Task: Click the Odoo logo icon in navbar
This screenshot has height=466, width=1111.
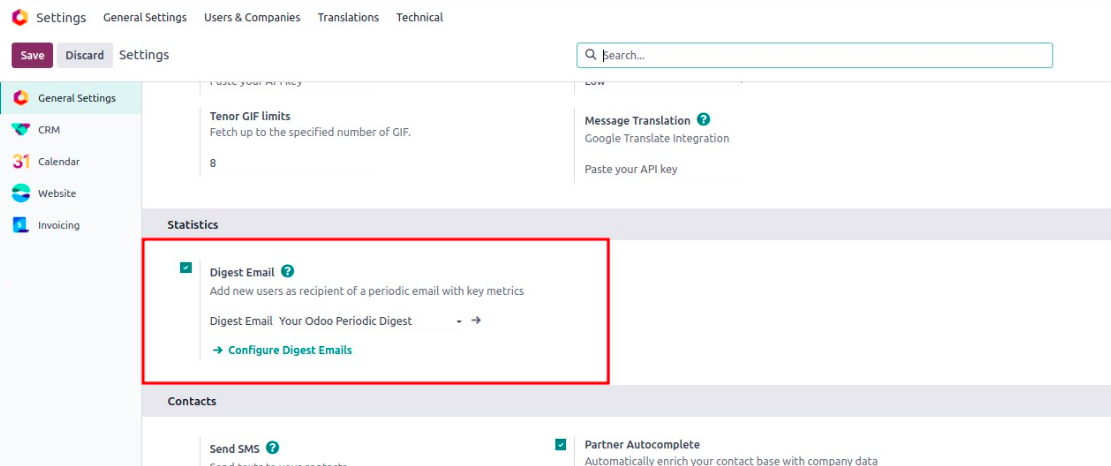Action: click(19, 17)
